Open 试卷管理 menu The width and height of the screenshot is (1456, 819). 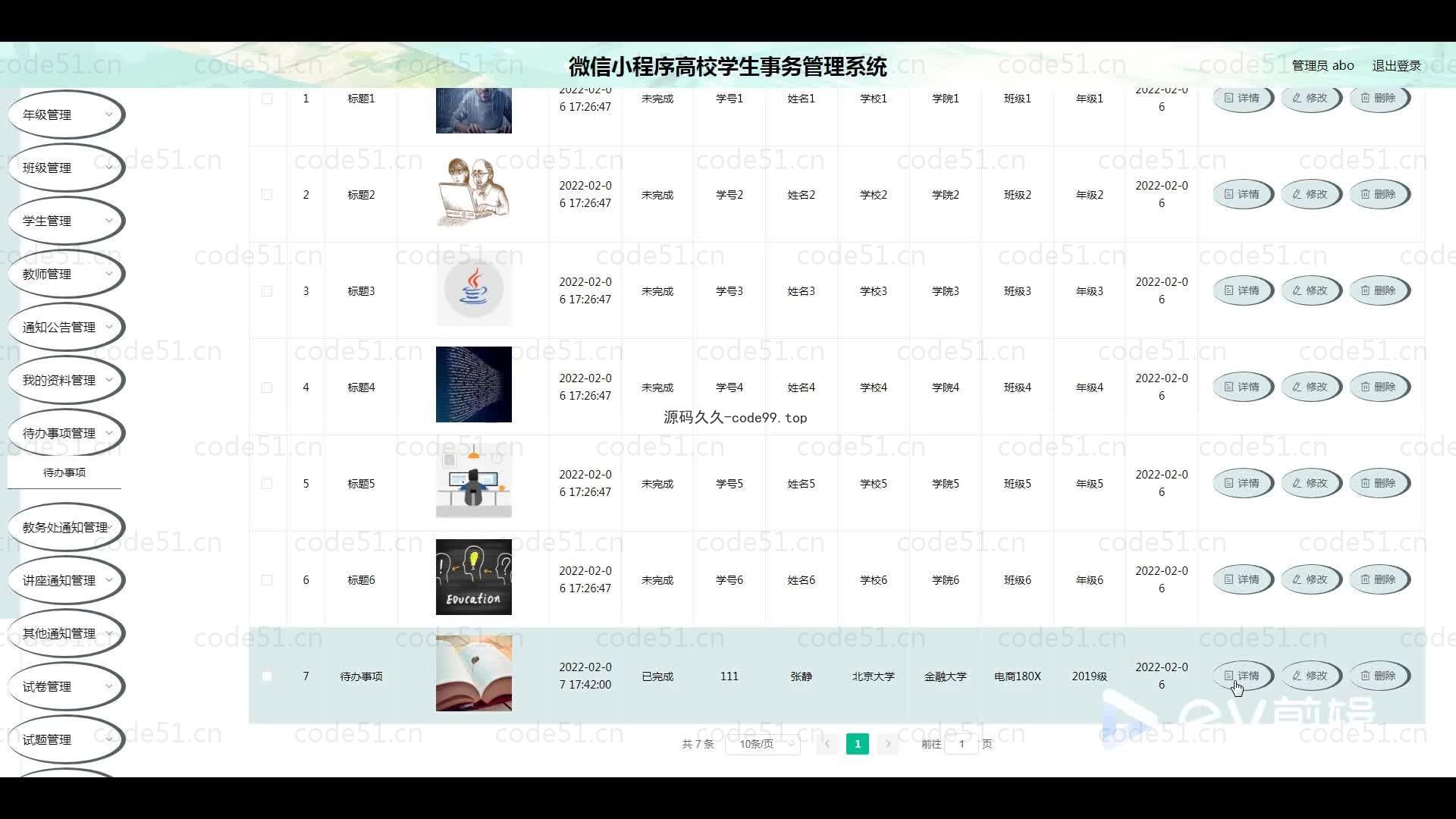[x=66, y=686]
